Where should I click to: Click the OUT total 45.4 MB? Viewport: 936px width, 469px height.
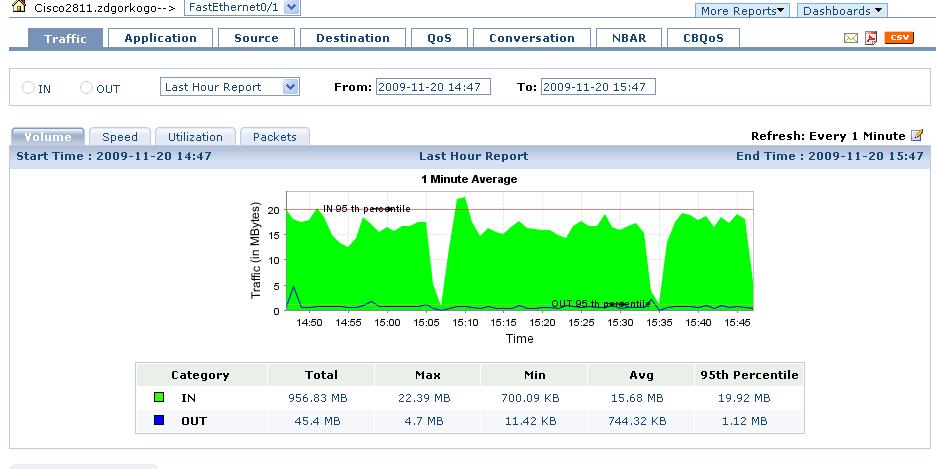tap(318, 421)
